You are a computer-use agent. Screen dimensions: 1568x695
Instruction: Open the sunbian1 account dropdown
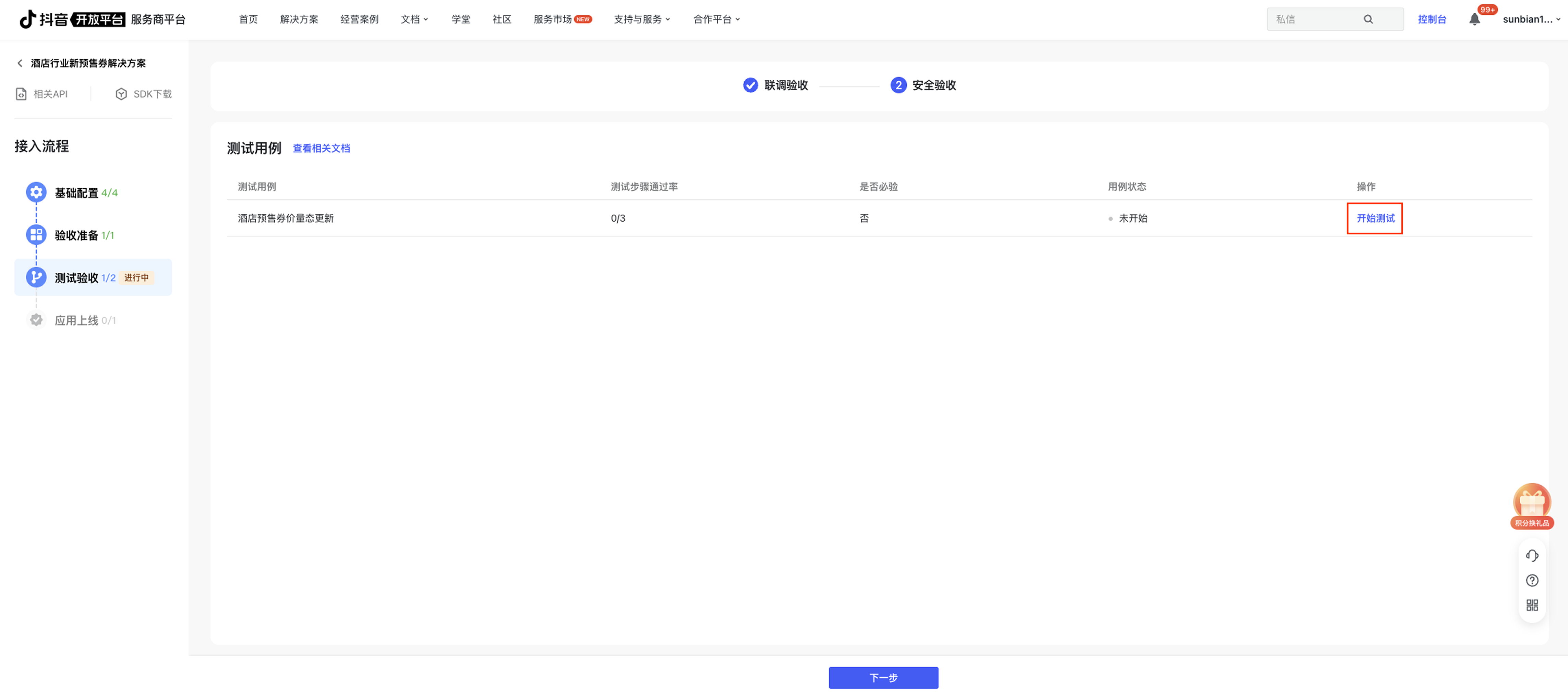click(1530, 20)
